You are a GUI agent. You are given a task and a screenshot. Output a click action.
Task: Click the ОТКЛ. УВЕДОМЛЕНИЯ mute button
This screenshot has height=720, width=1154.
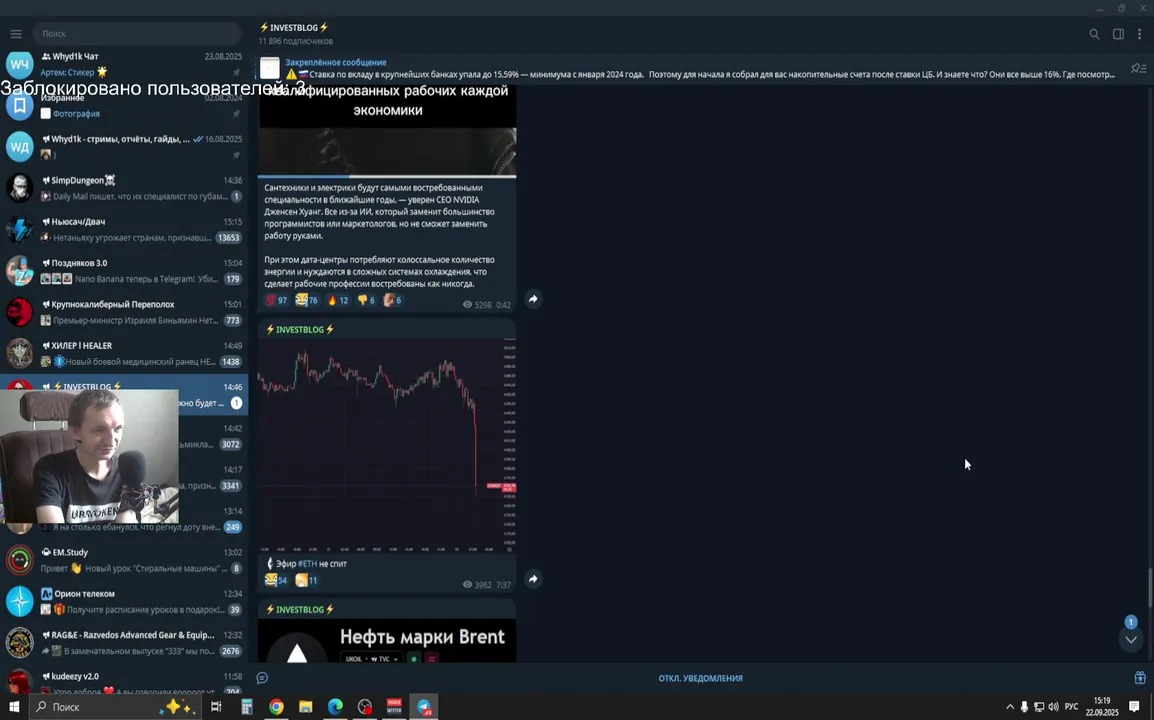click(700, 678)
